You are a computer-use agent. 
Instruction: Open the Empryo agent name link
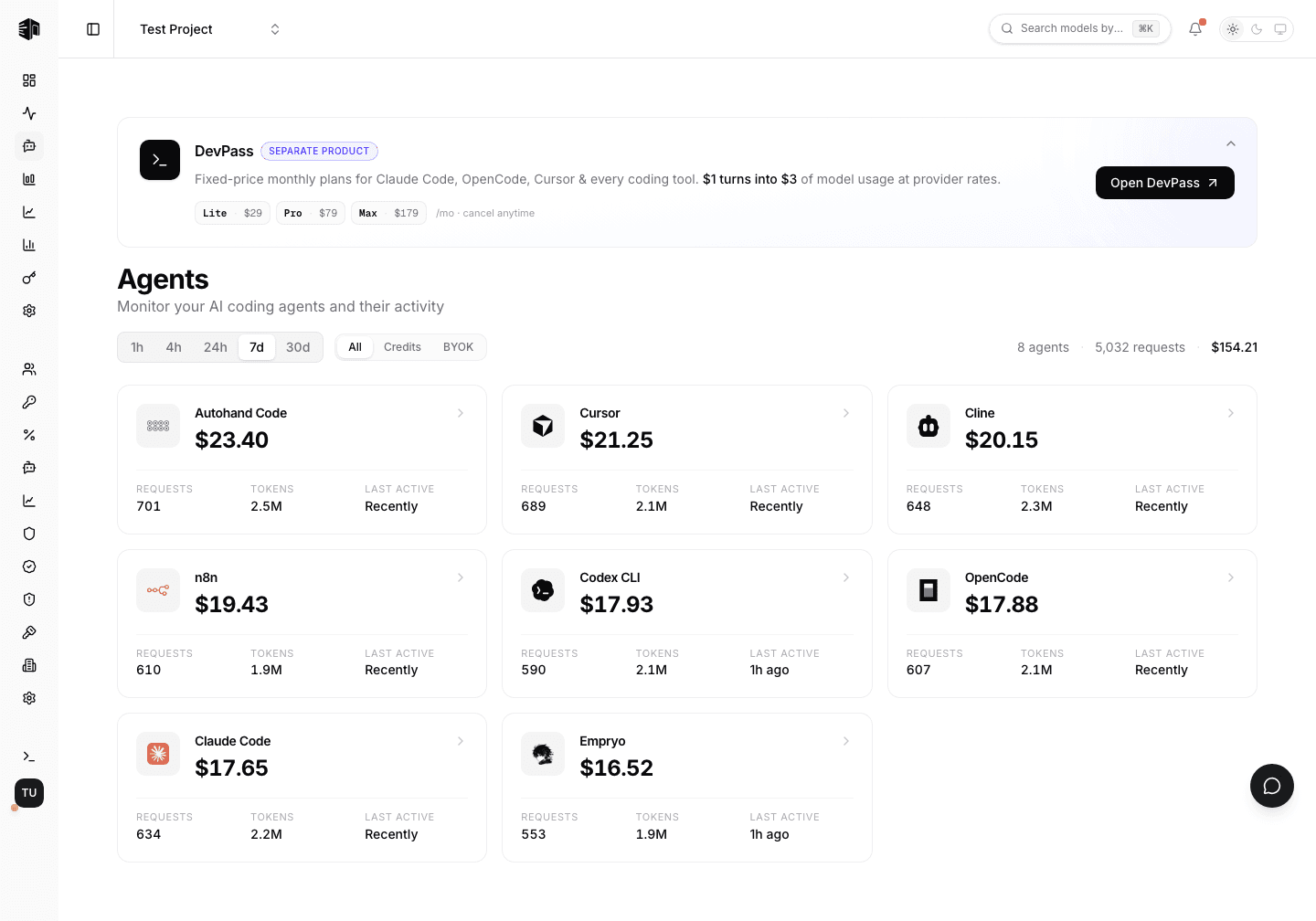(x=602, y=741)
